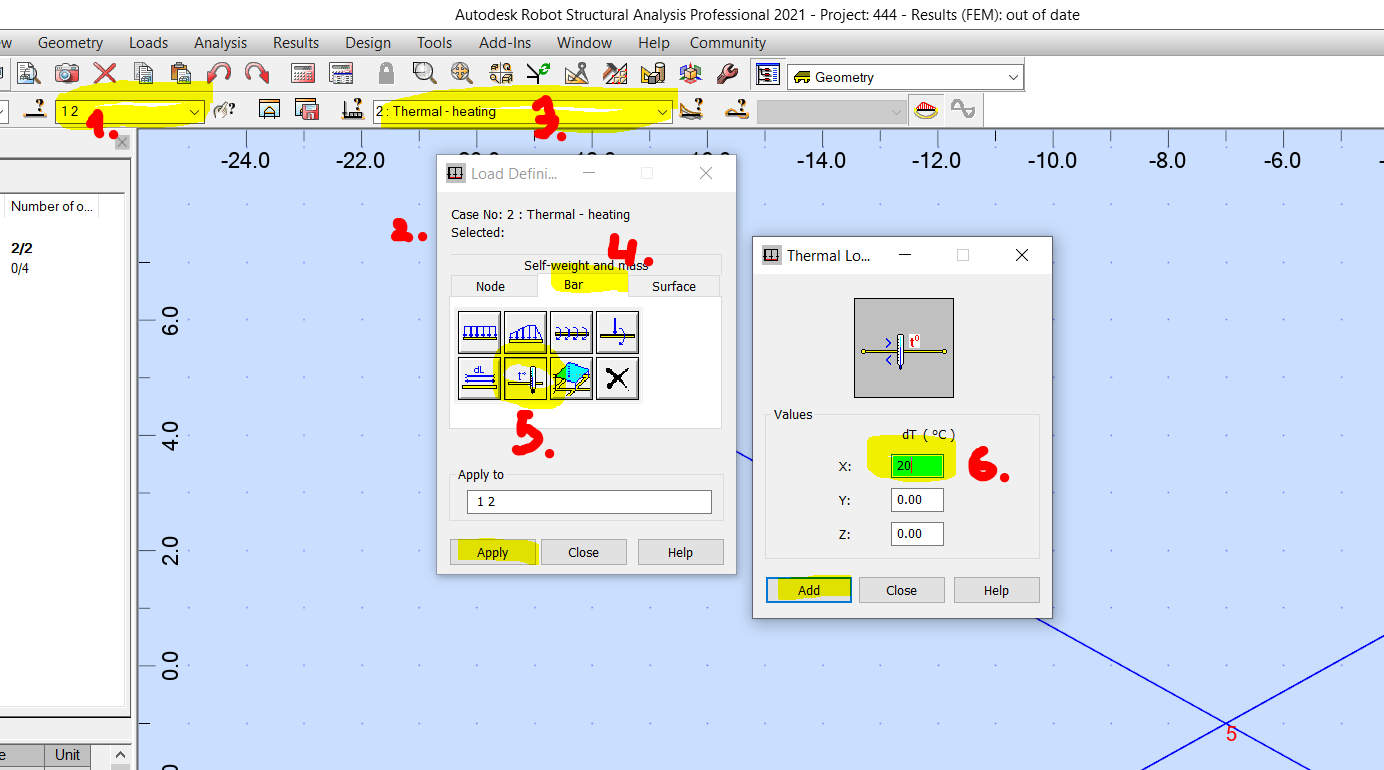Select the trapezoidal load icon
The height and width of the screenshot is (770, 1384).
tap(525, 332)
